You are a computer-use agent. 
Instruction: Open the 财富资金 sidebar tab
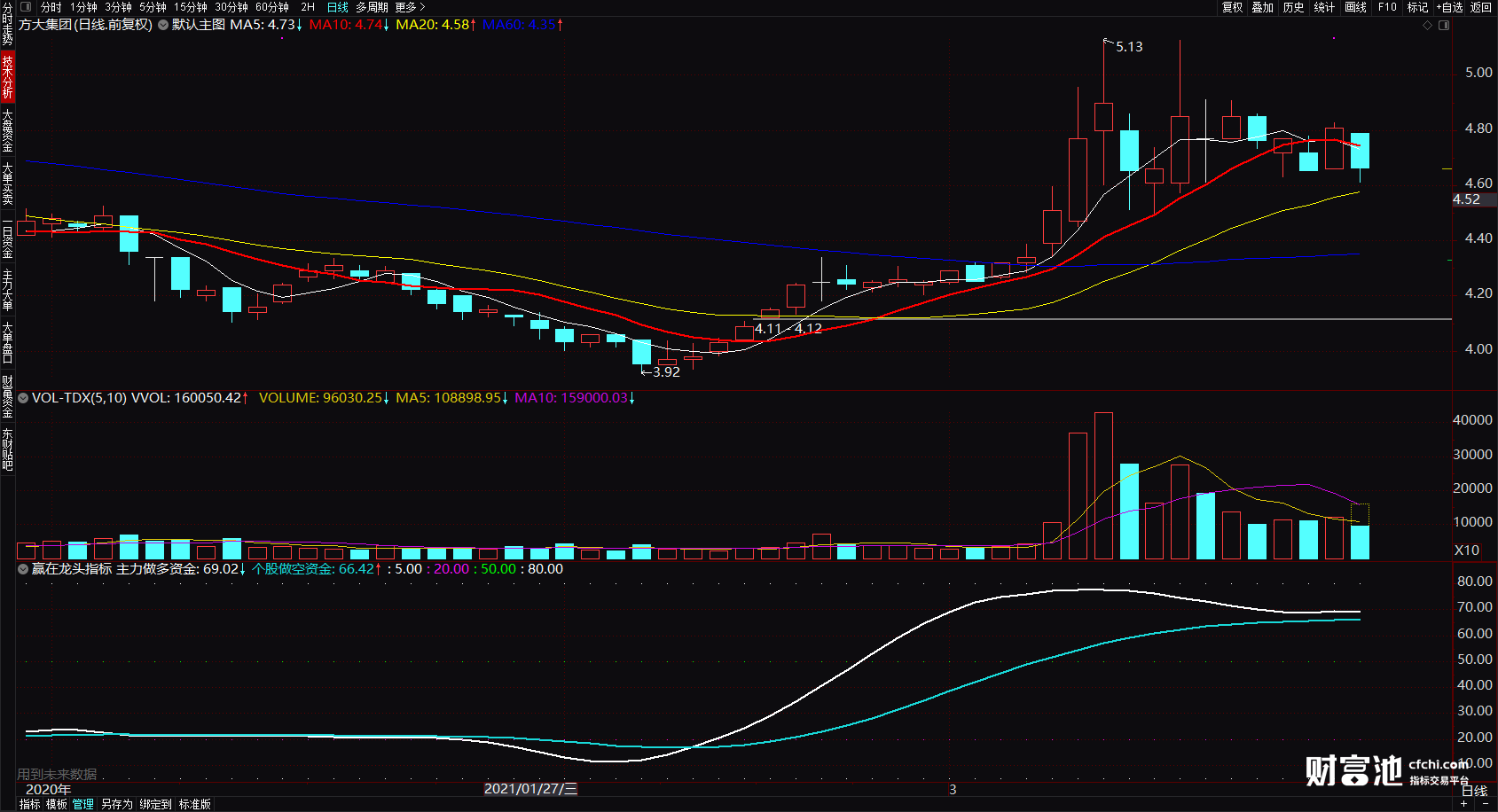(x=7, y=396)
